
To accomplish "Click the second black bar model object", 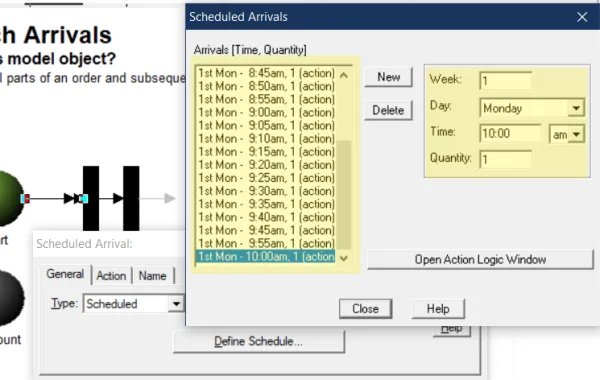I will (131, 198).
